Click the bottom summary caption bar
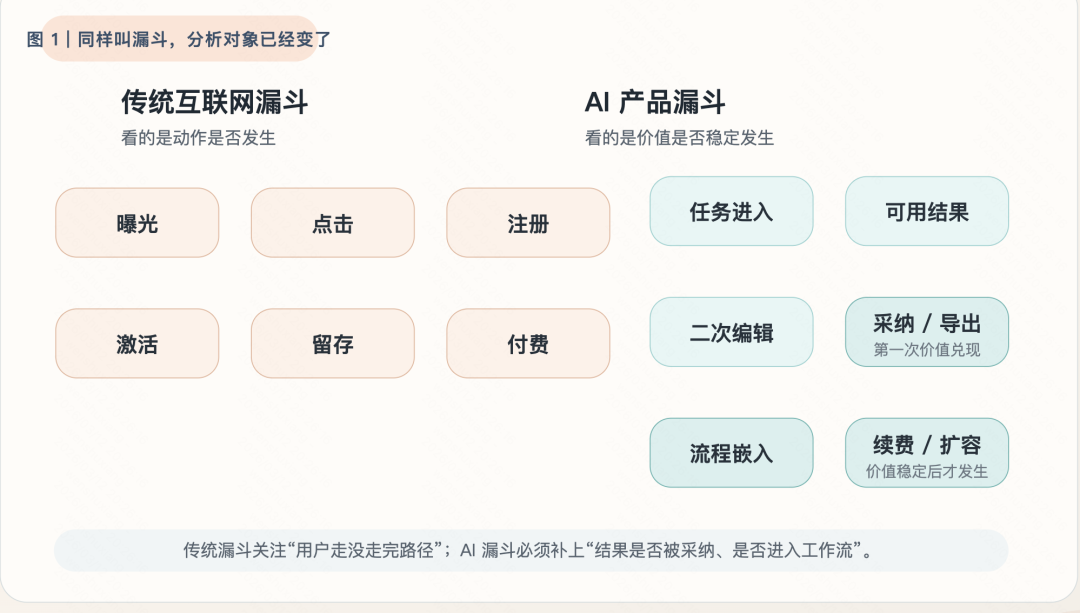The width and height of the screenshot is (1080, 613). pyautogui.click(x=531, y=550)
